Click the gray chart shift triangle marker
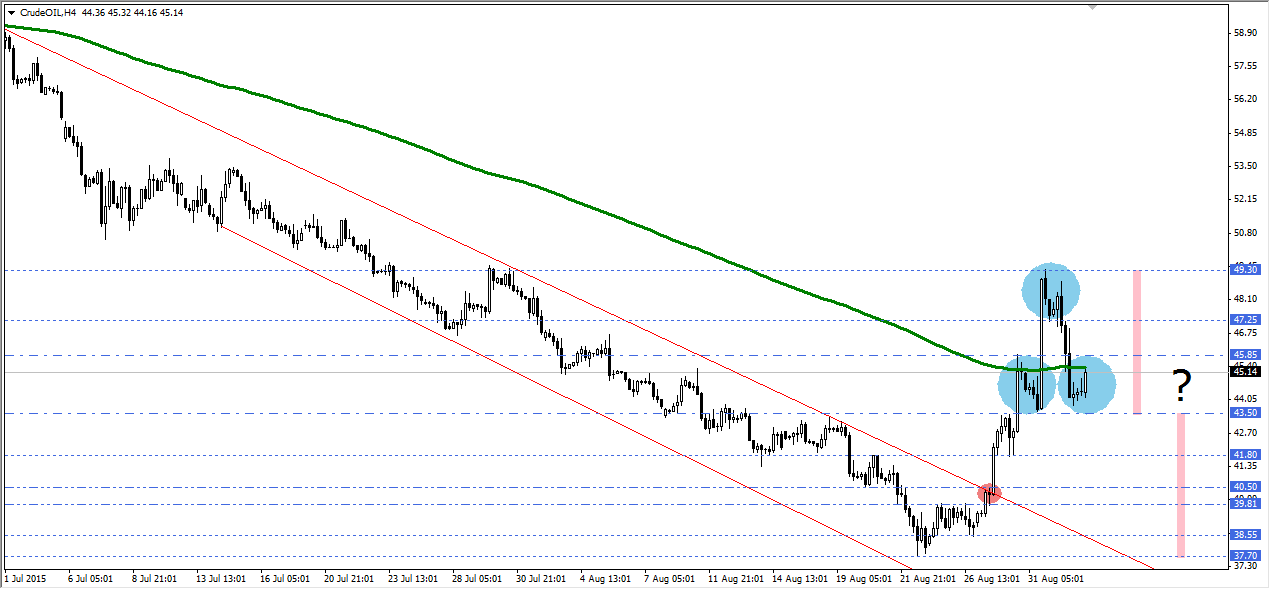 pyautogui.click(x=1093, y=7)
